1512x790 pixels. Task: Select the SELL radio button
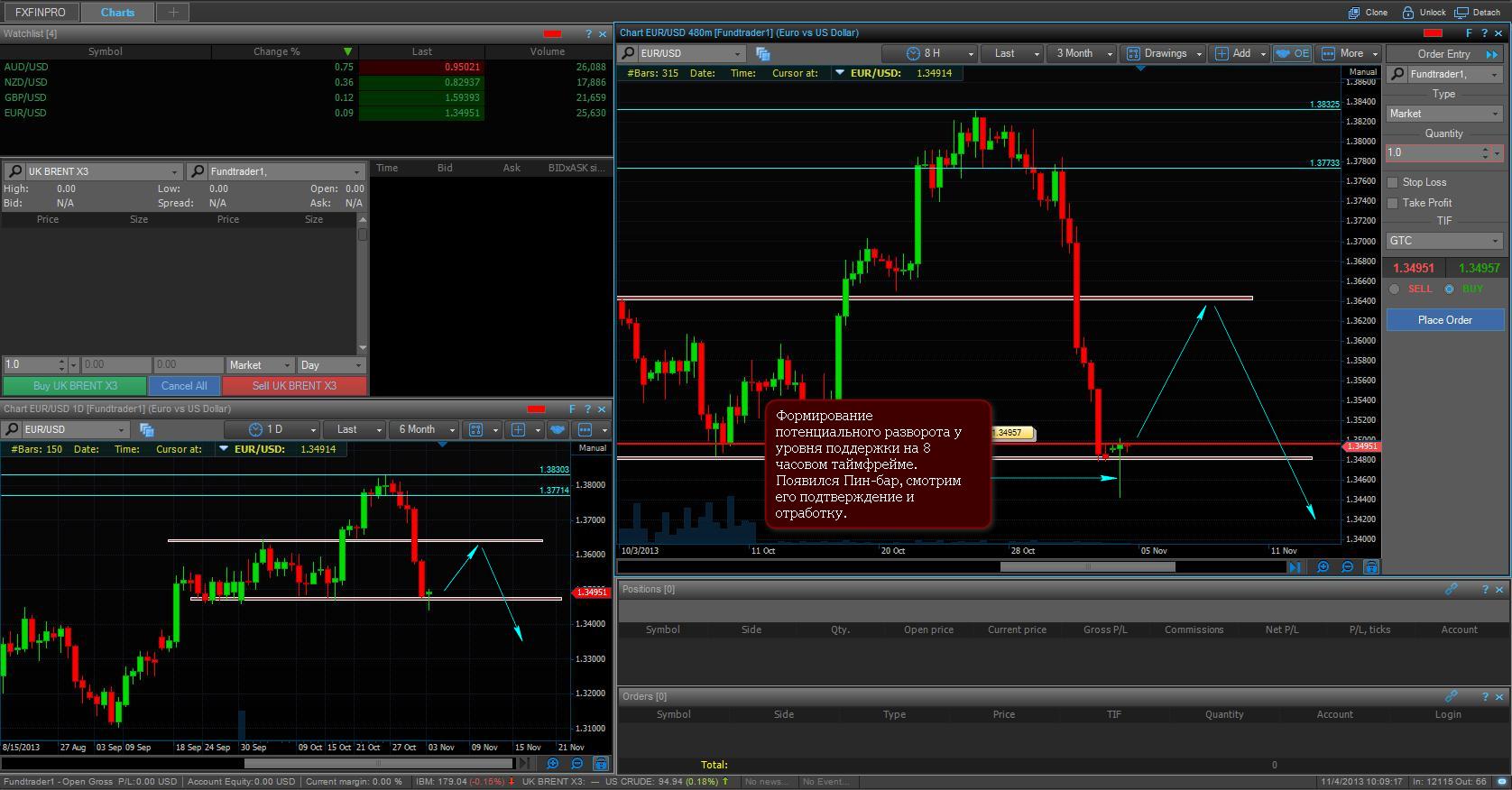[x=1395, y=289]
